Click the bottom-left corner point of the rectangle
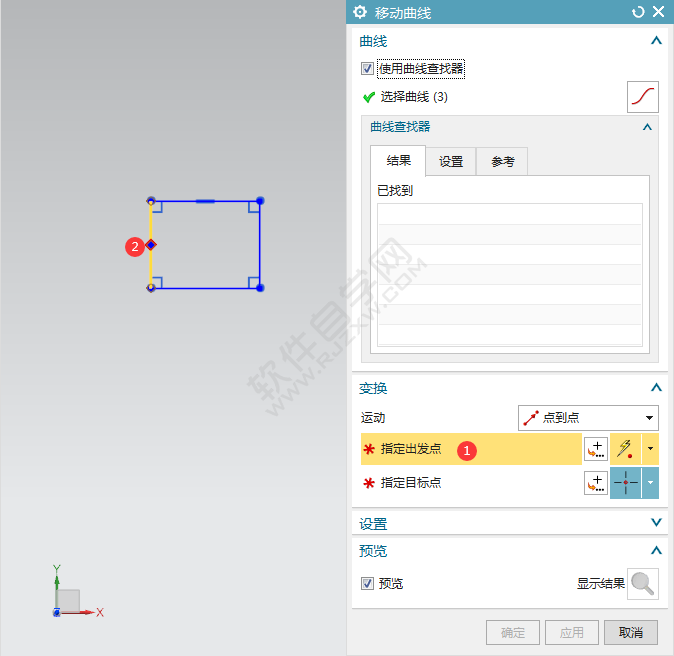This screenshot has height=656, width=674. [x=151, y=288]
